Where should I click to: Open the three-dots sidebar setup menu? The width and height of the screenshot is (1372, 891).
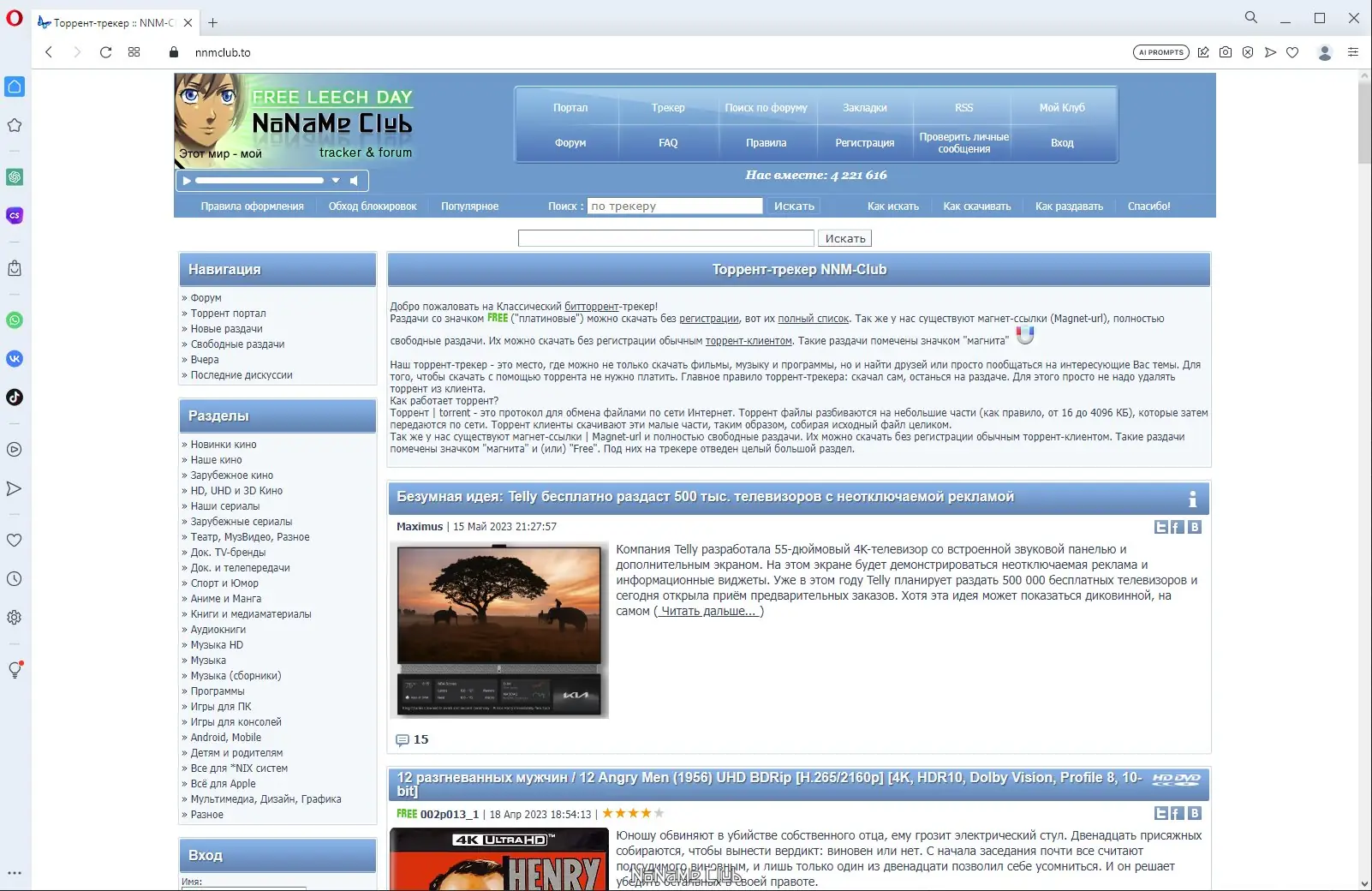pyautogui.click(x=15, y=873)
